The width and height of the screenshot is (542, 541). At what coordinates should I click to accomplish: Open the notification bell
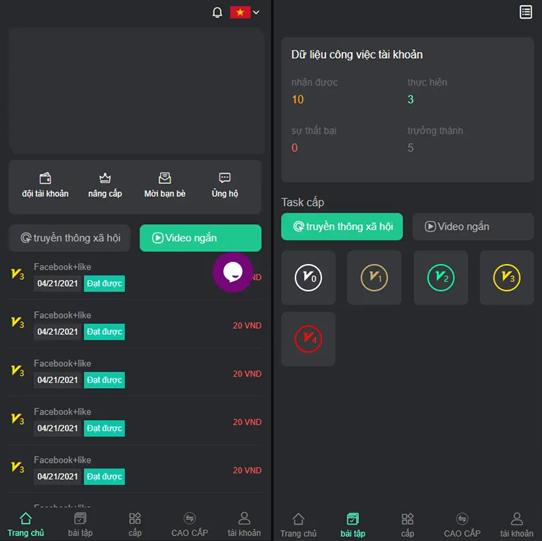click(x=217, y=13)
